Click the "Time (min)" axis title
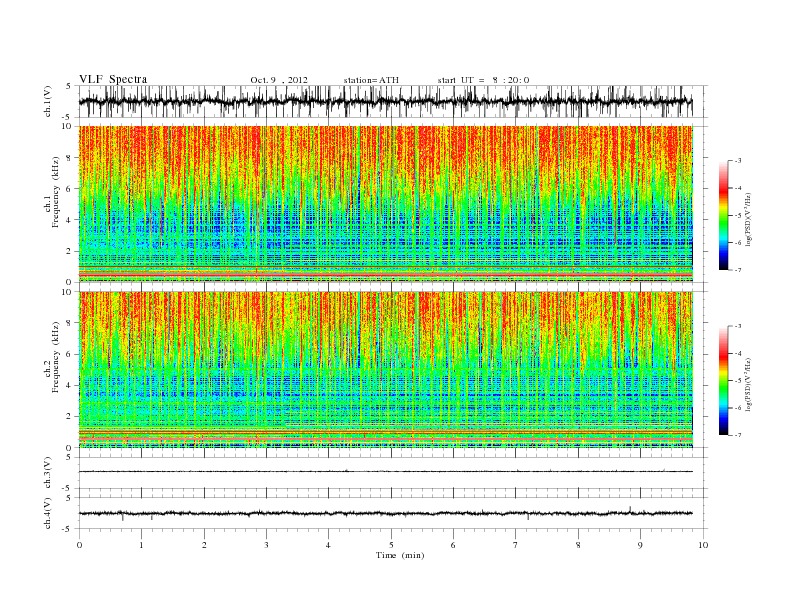This screenshot has width=792, height=612. coord(400,555)
